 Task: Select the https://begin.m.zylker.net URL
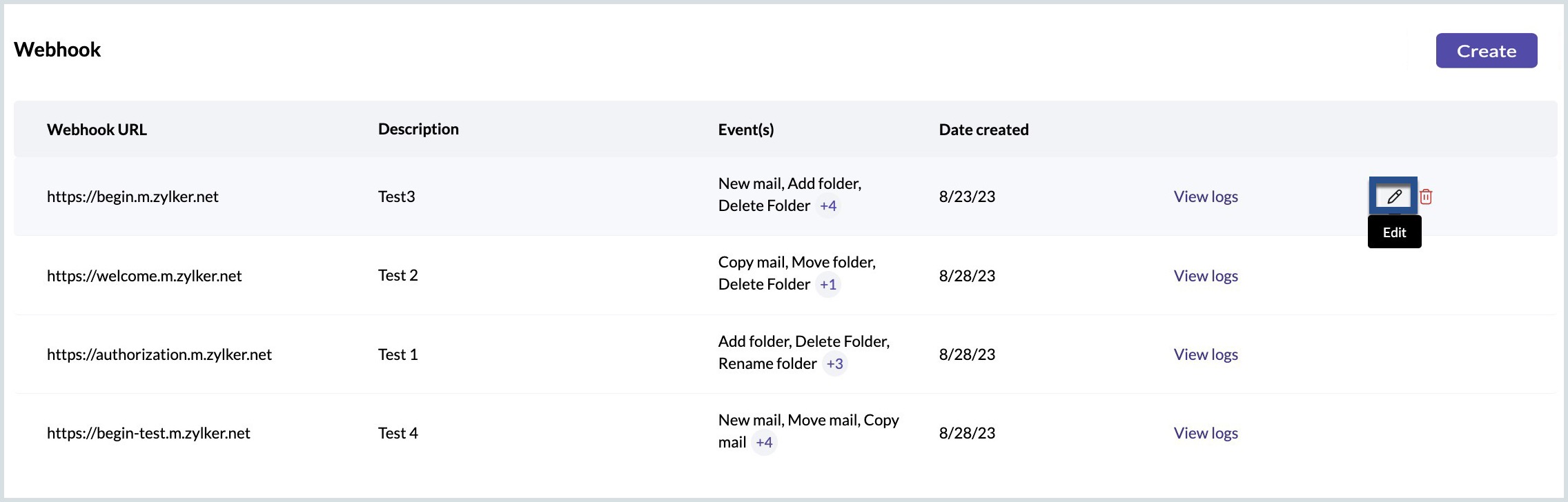coord(133,197)
